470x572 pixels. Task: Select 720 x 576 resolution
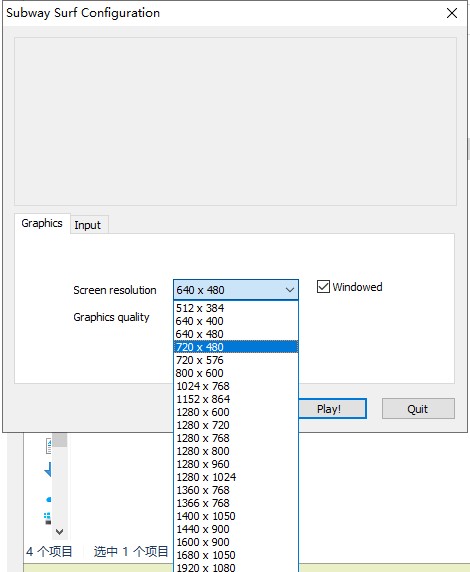click(x=236, y=360)
